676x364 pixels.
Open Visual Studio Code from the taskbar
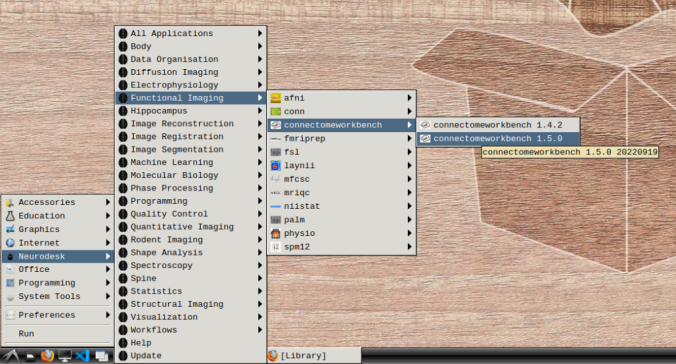pos(82,356)
